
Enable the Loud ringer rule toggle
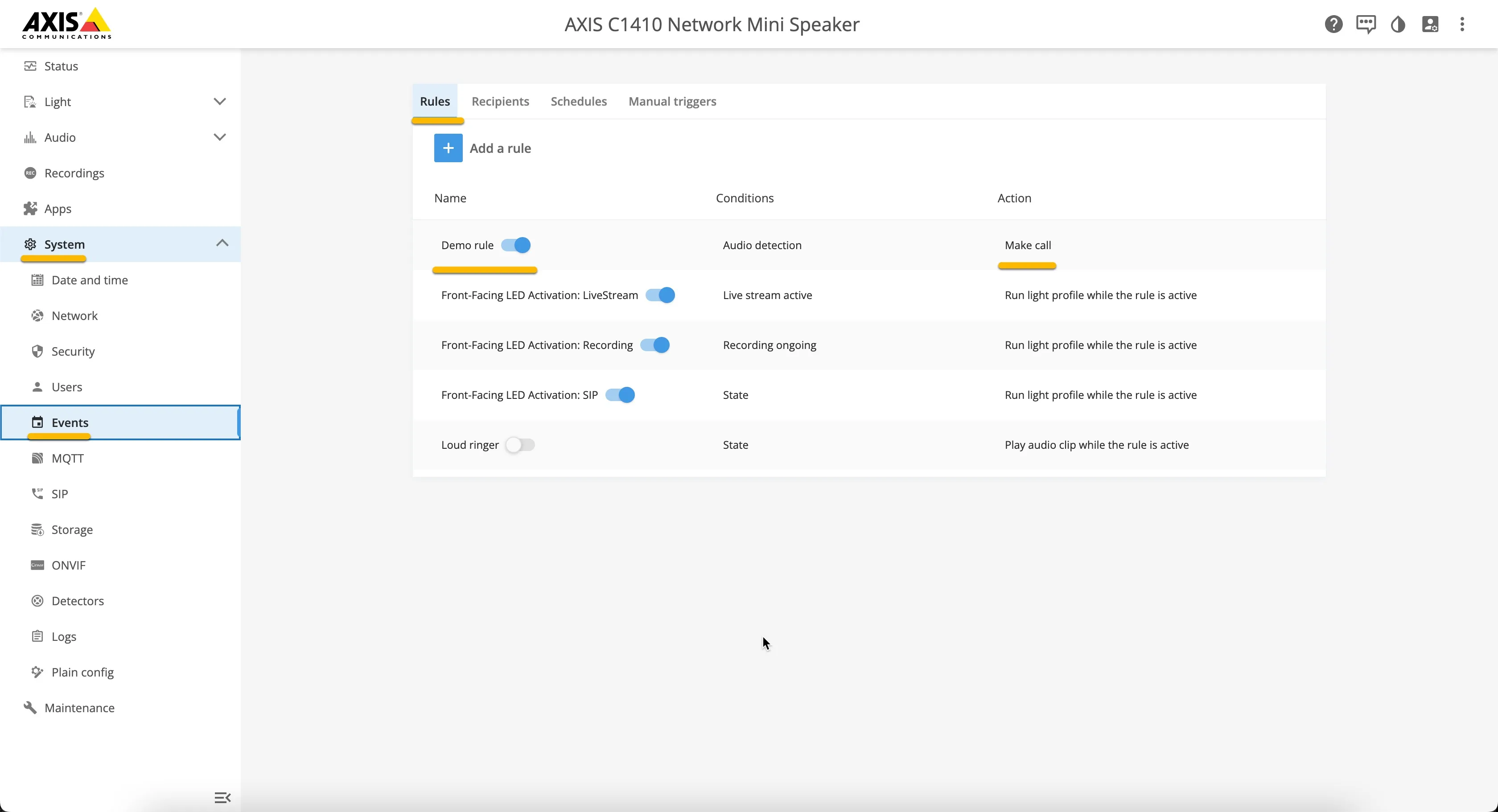point(520,445)
